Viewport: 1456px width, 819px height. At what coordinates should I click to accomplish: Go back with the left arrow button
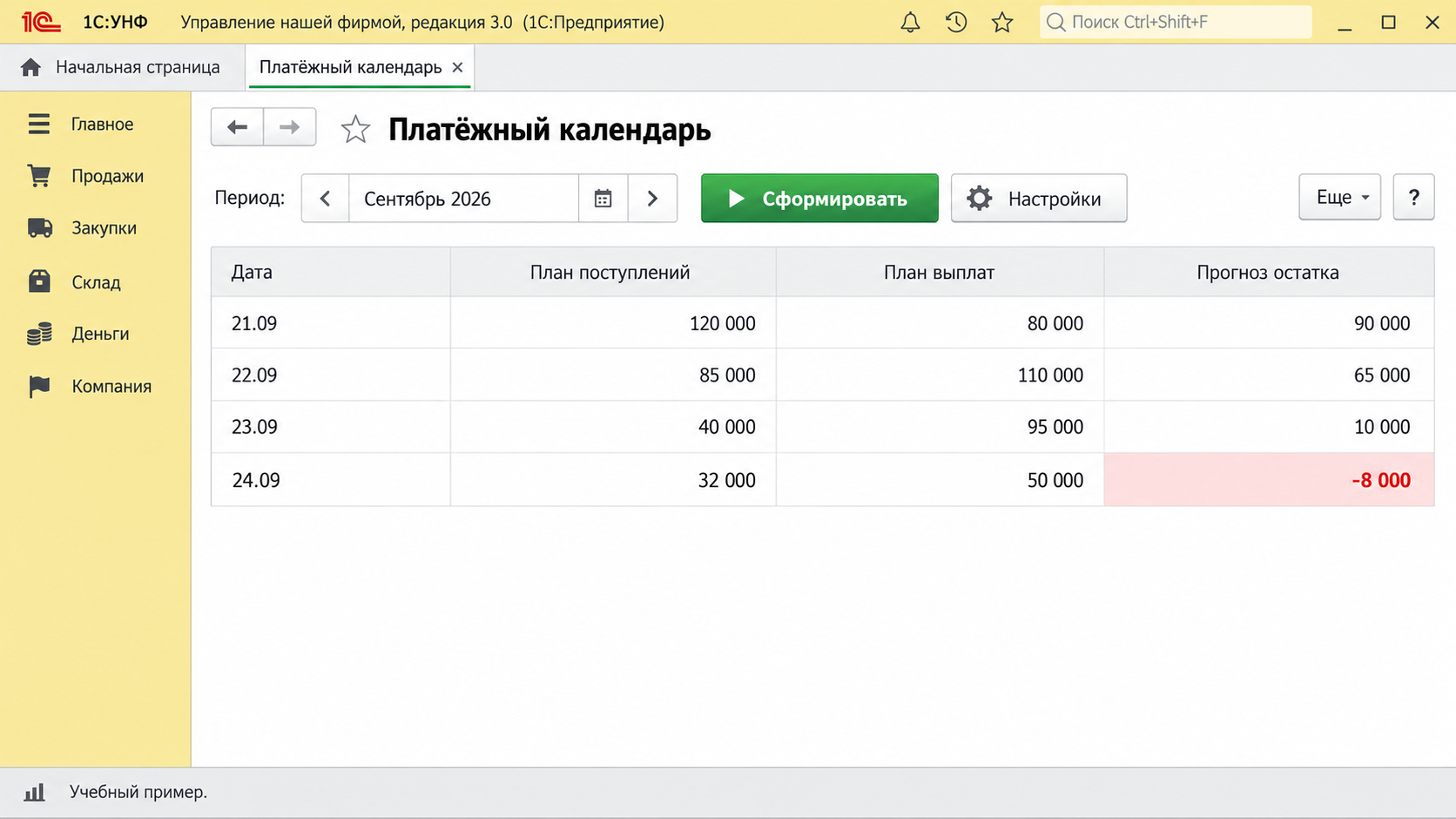tap(237, 127)
